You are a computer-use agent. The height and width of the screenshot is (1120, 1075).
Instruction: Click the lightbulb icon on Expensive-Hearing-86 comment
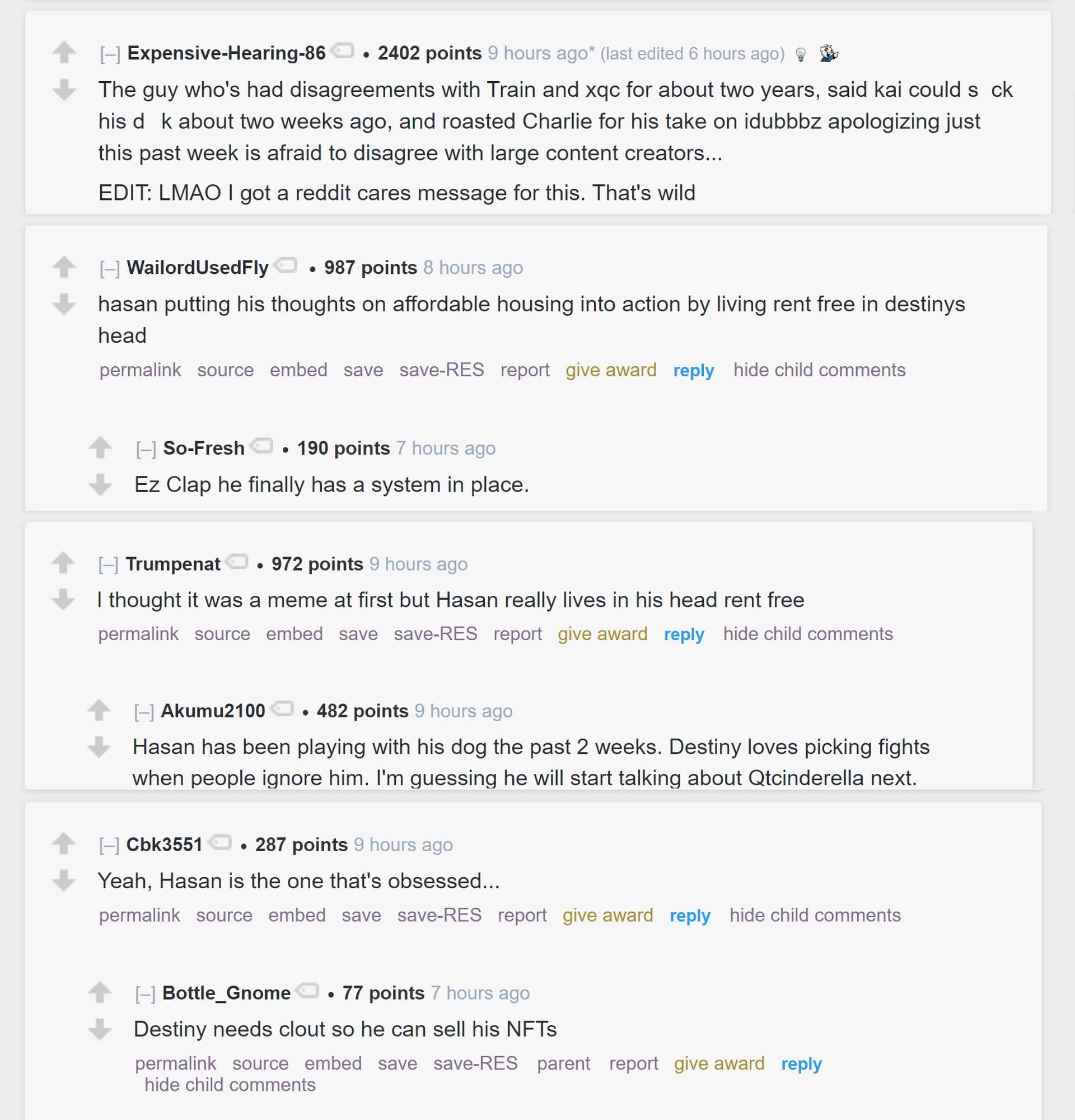coord(801,54)
